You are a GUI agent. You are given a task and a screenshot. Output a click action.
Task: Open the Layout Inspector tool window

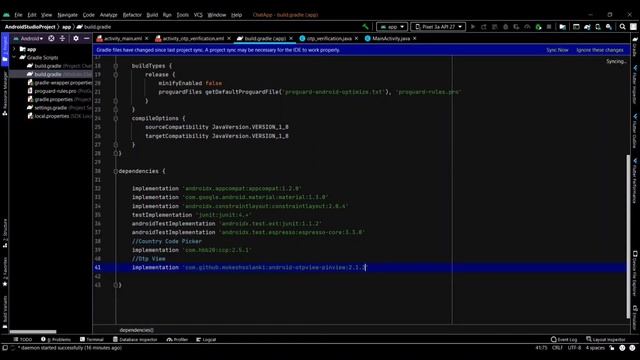(x=606, y=339)
